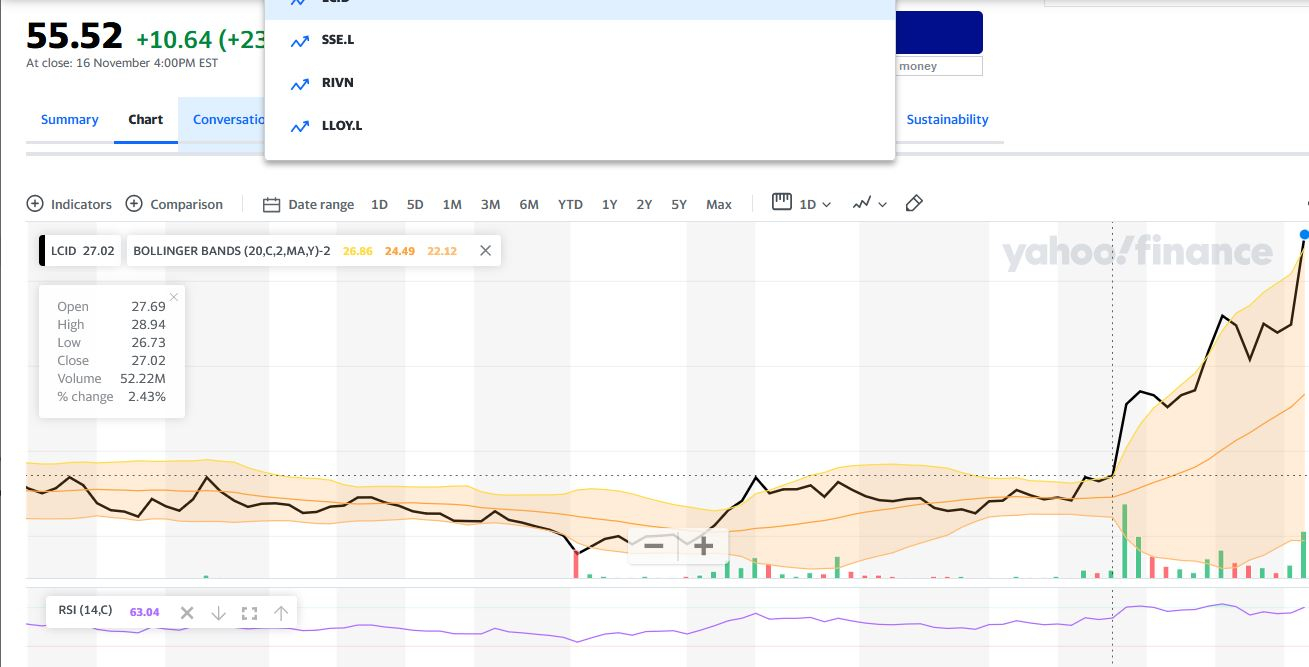Move the RSI panel down

218,613
